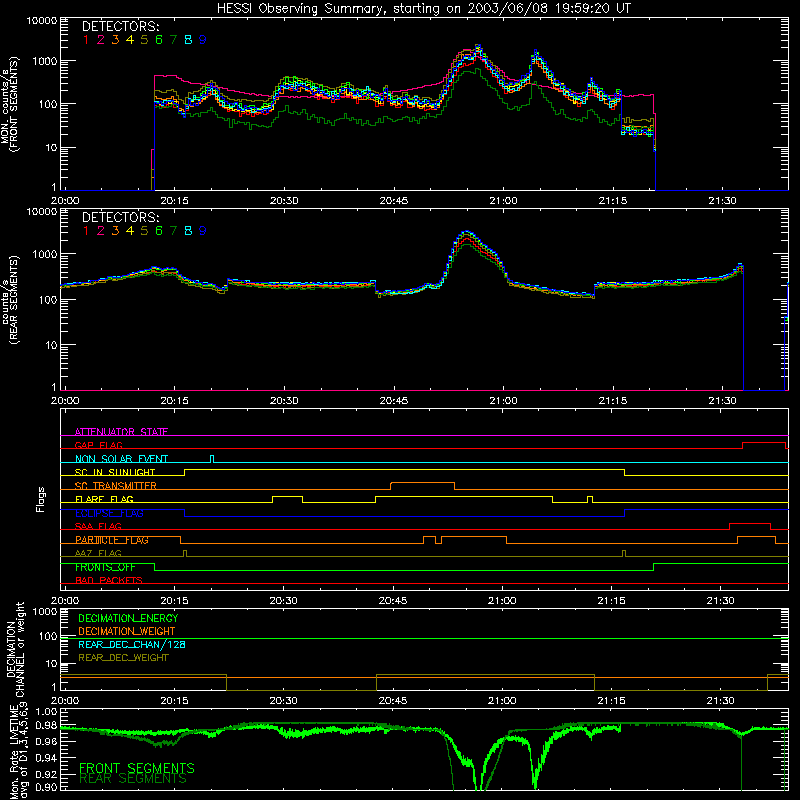800x800 pixels.
Task: Select magenta detector 2 in front segments legend
Action: click(101, 40)
